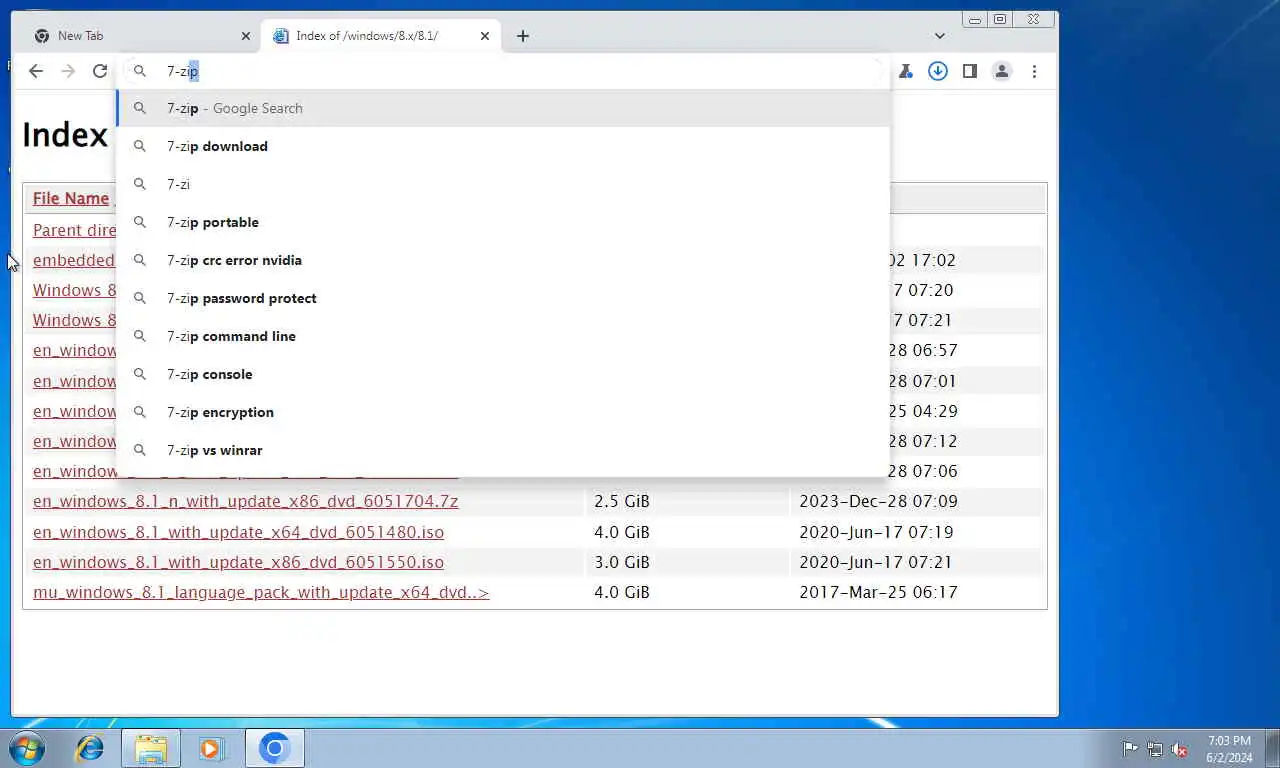The height and width of the screenshot is (768, 1280).
Task: Expand the tab search dropdown arrow
Action: 940,36
